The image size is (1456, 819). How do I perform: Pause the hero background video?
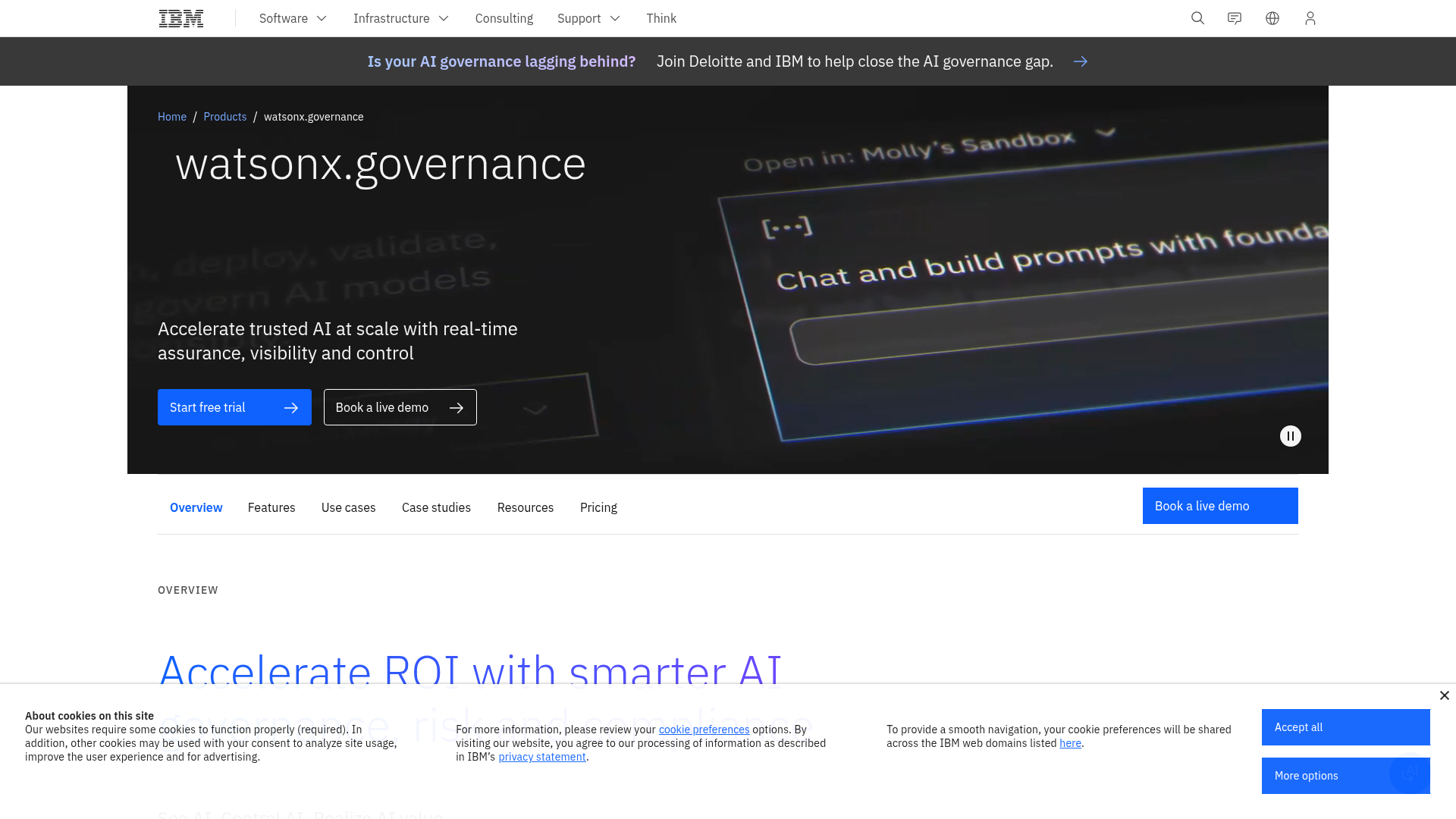point(1291,436)
